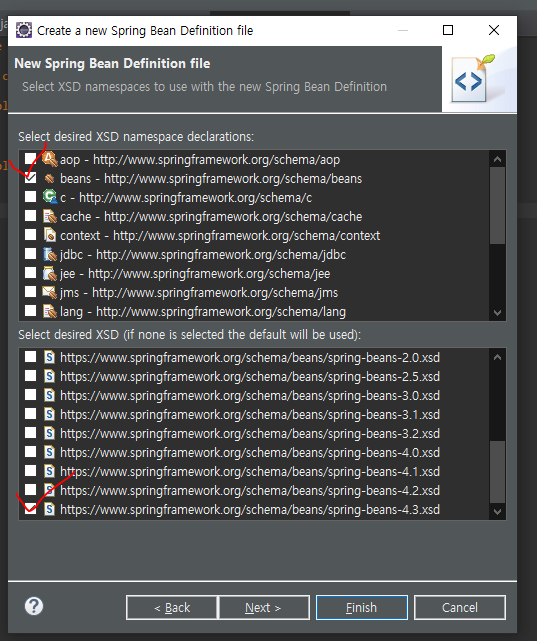Image resolution: width=537 pixels, height=641 pixels.
Task: Click XSD list scroll down arrow
Action: (497, 511)
